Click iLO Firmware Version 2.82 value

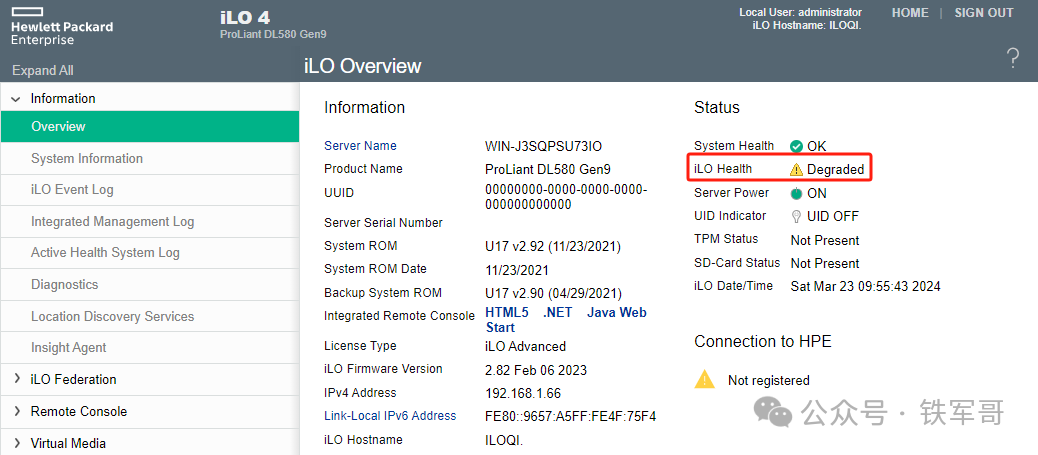click(536, 370)
